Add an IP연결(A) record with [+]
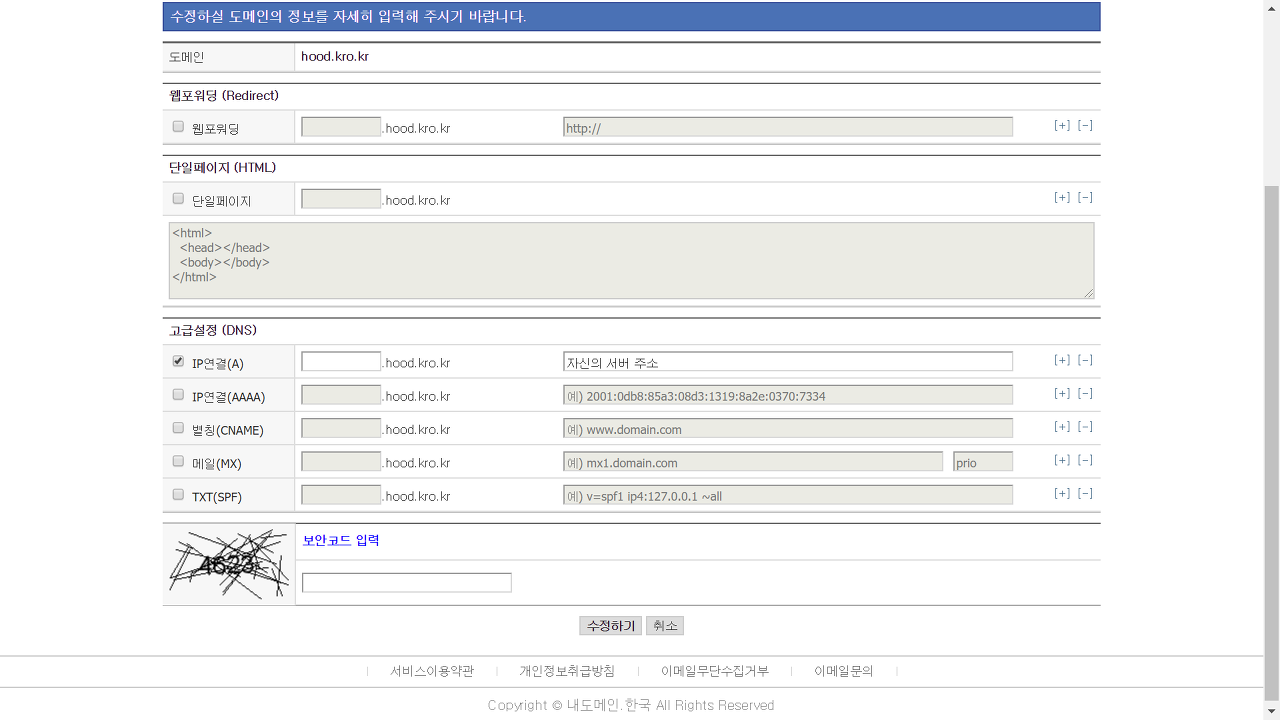 (x=1062, y=361)
